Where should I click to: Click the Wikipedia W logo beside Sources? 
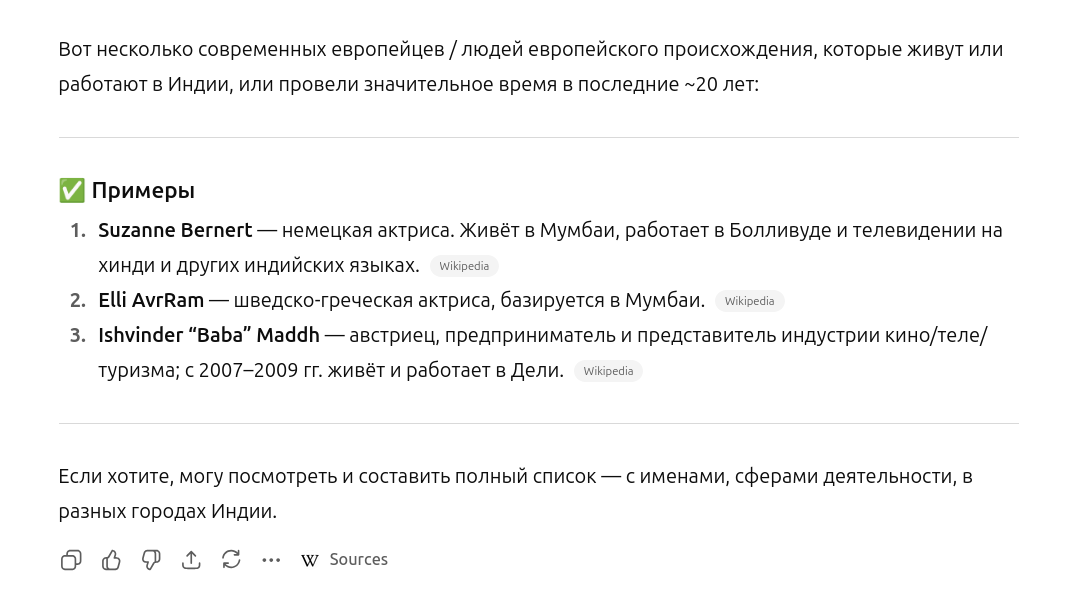pyautogui.click(x=309, y=560)
